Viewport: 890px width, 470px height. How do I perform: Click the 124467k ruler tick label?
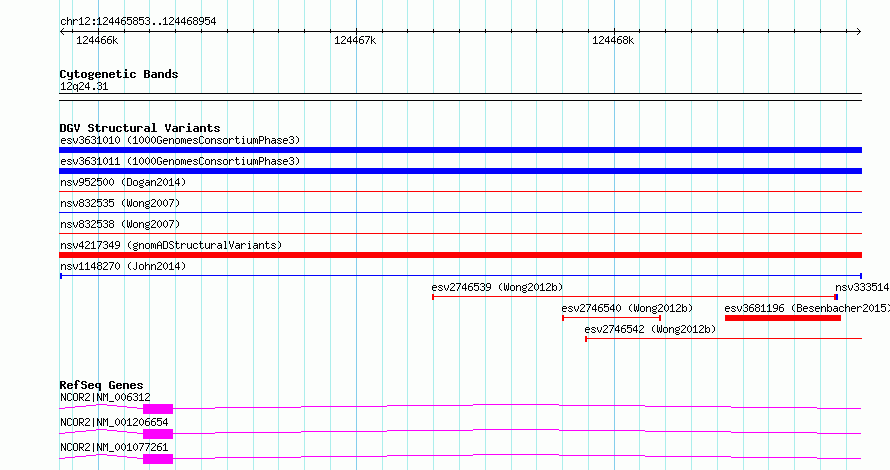(x=355, y=41)
